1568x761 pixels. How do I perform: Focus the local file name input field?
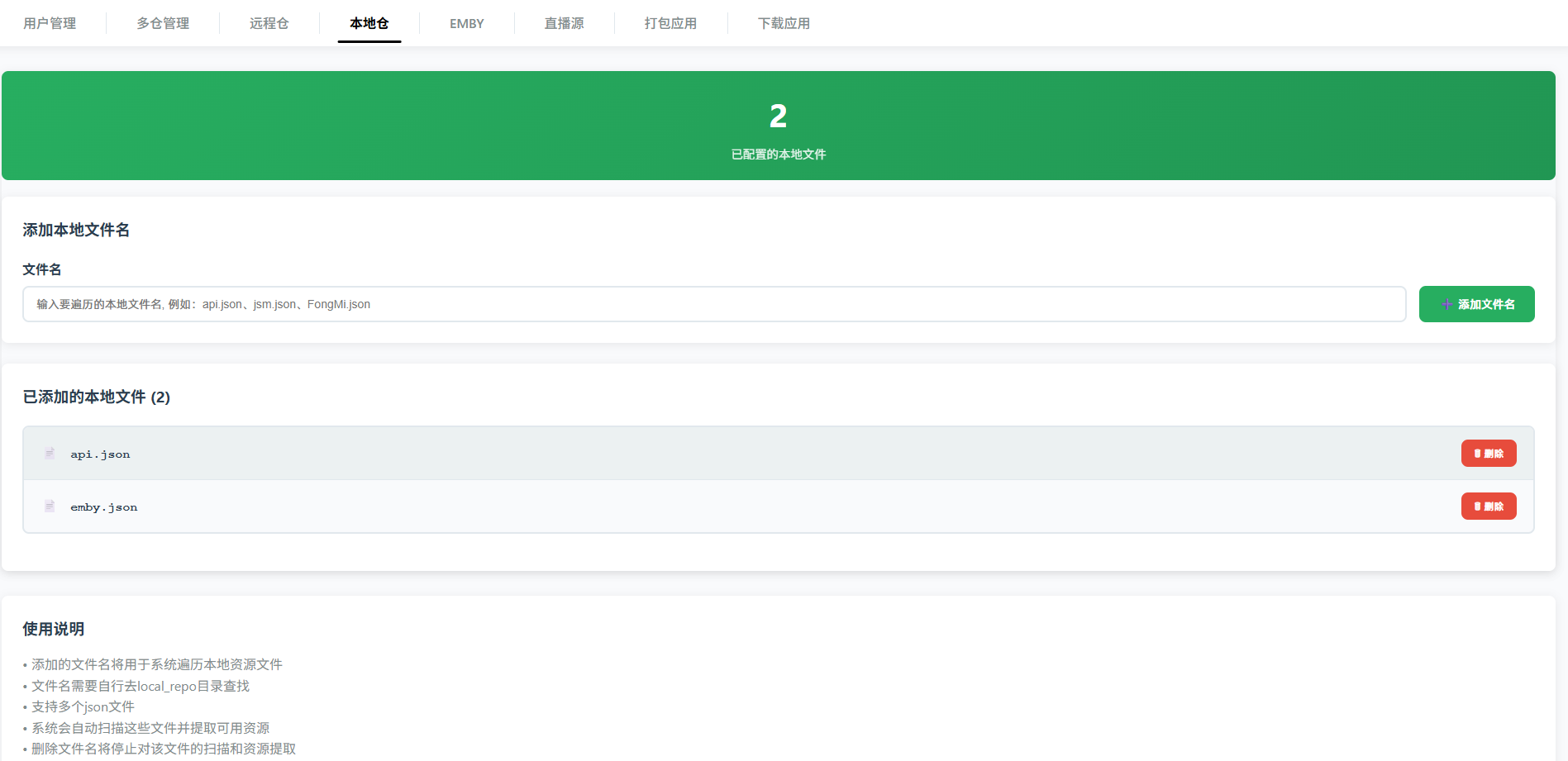pyautogui.click(x=714, y=304)
